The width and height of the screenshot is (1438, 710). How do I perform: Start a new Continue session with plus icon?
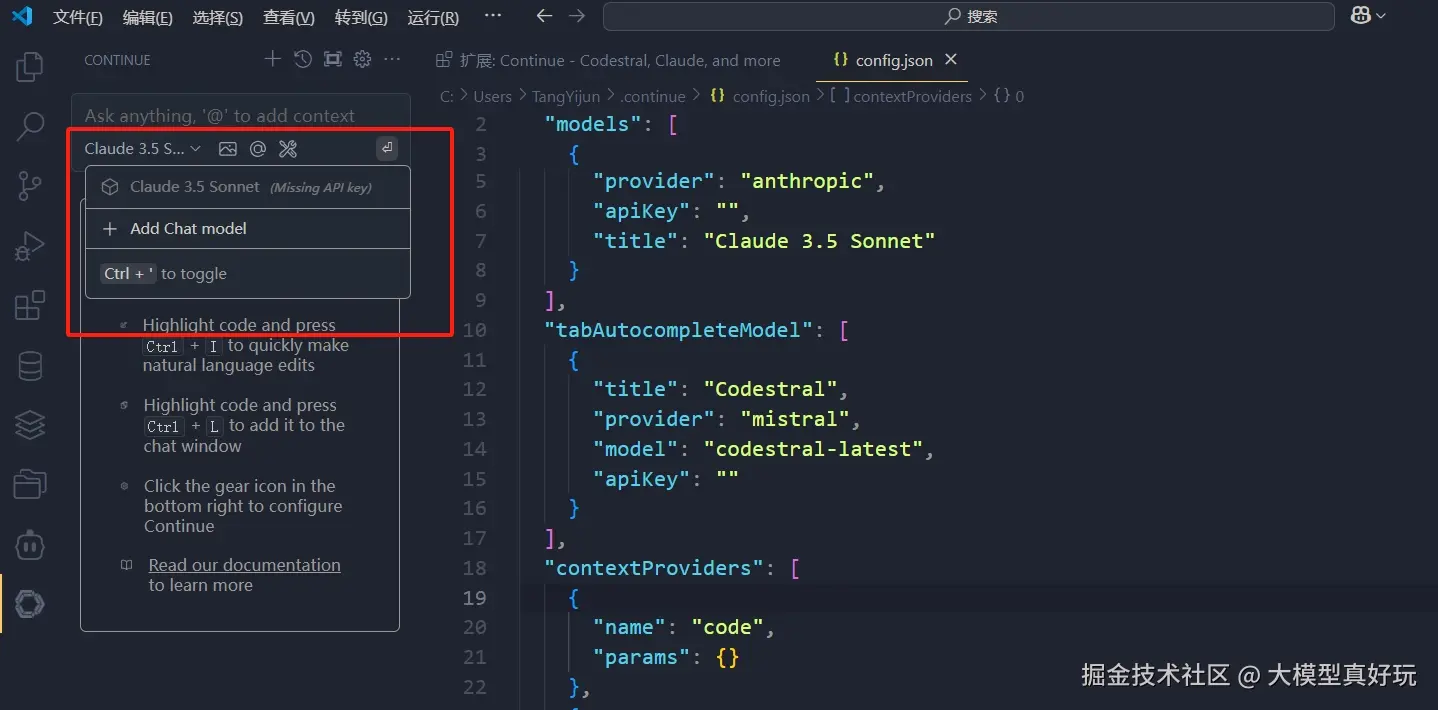click(x=272, y=59)
